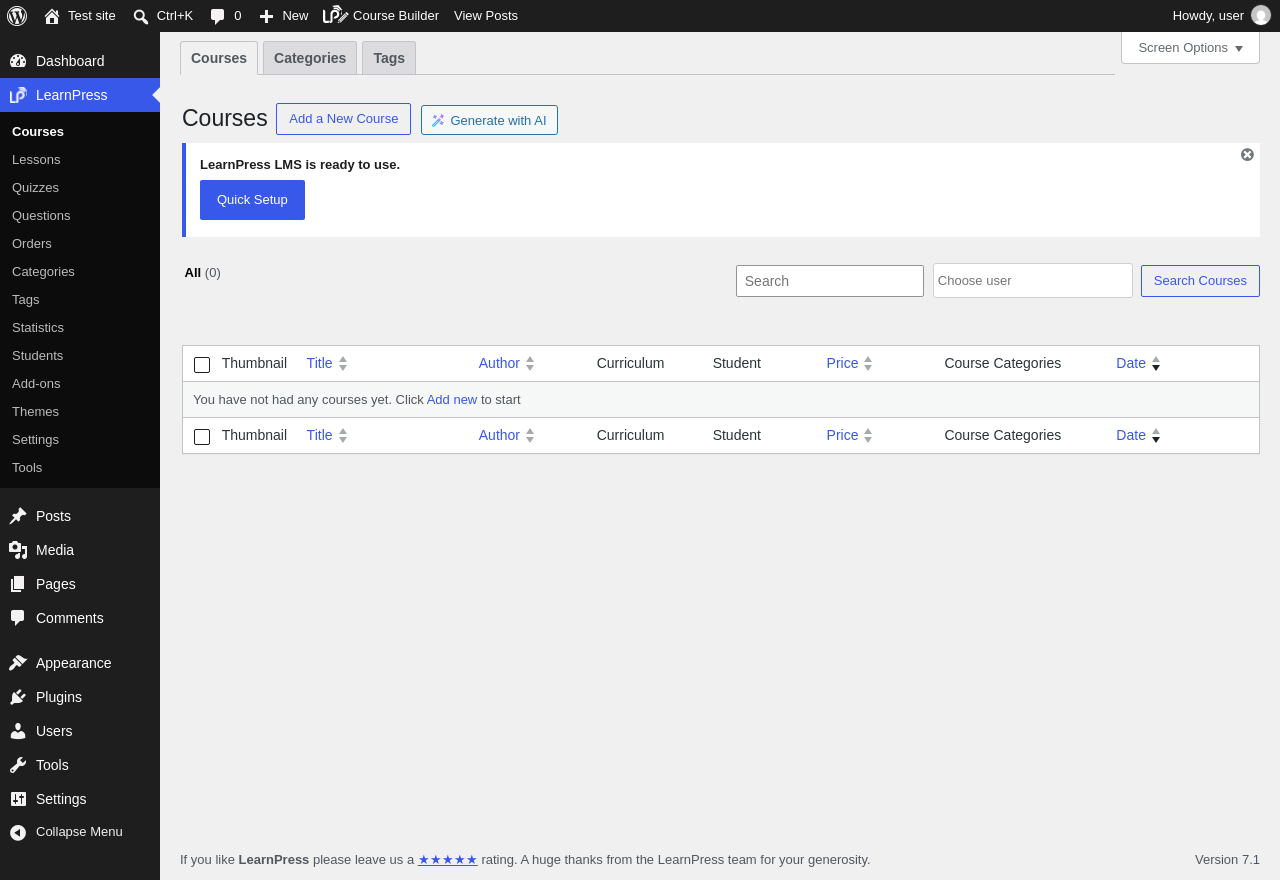Click the Settings sliders icon in sidebar
1280x880 pixels.
[18, 799]
